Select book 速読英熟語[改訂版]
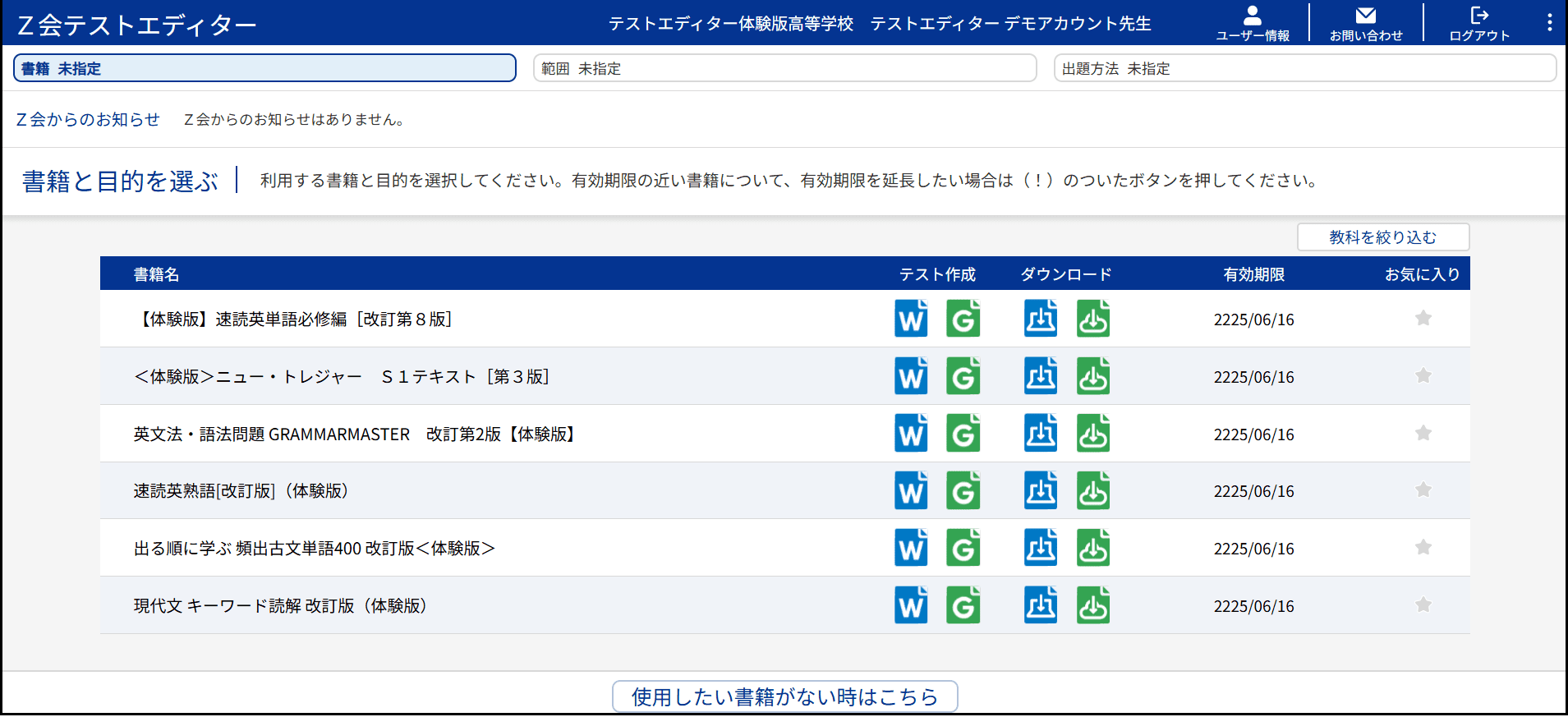Image resolution: width=1568 pixels, height=717 pixels. (244, 490)
